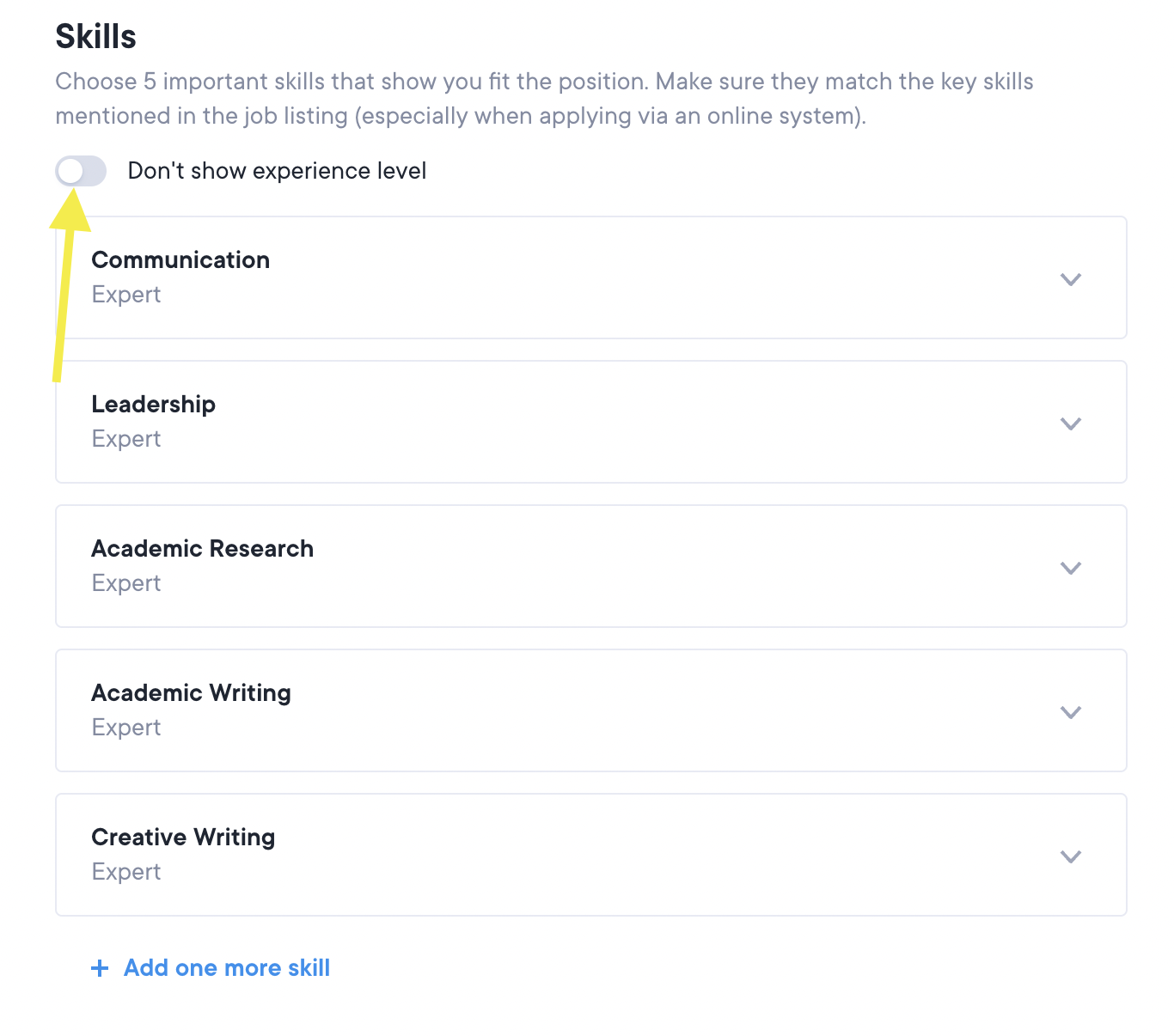Expand the Communication skill chevron
The width and height of the screenshot is (1174, 1036).
tap(1070, 279)
